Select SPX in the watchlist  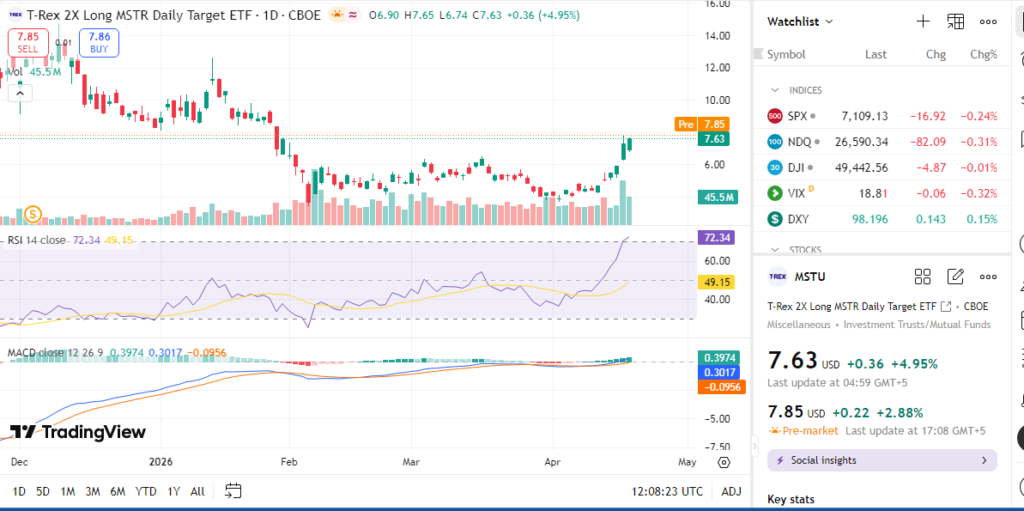click(x=797, y=115)
